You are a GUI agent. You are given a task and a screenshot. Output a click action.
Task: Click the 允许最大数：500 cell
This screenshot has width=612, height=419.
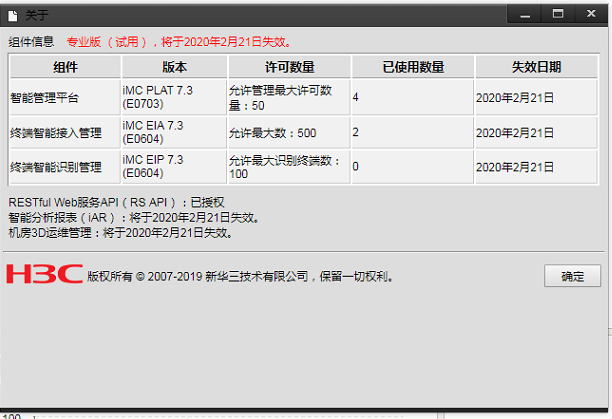click(289, 132)
